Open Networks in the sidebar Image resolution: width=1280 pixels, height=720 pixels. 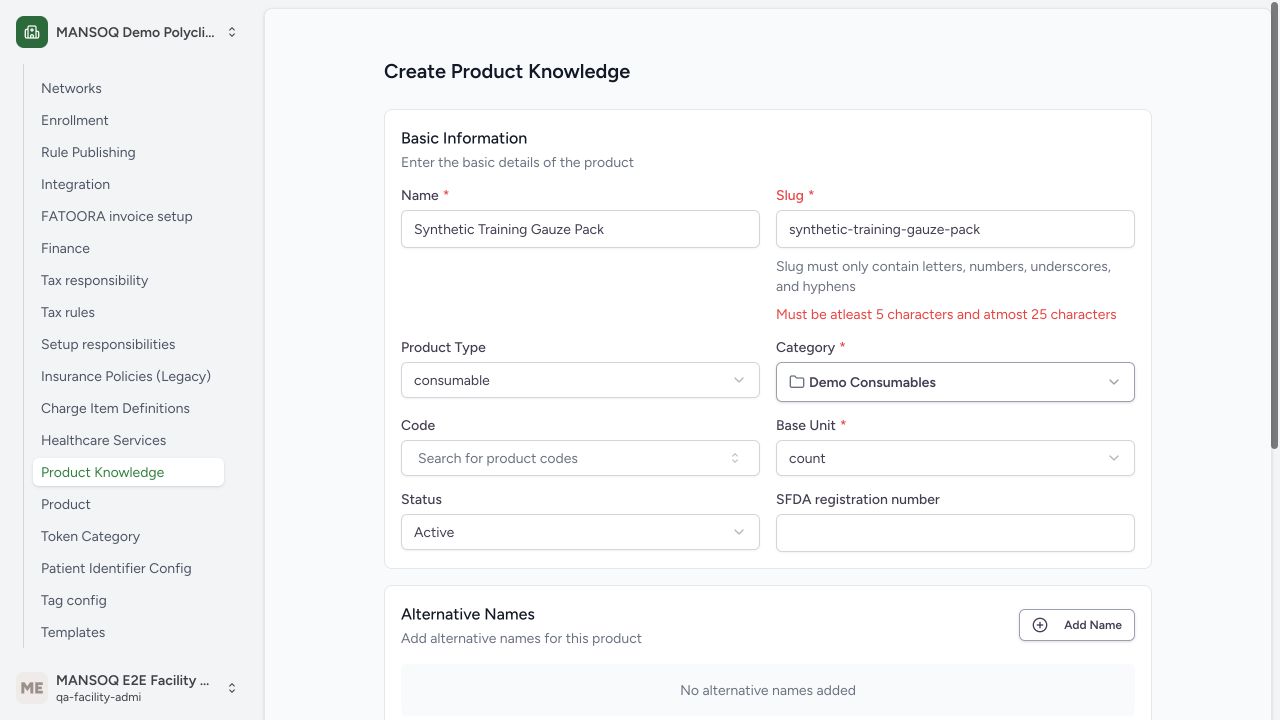[x=128, y=88]
